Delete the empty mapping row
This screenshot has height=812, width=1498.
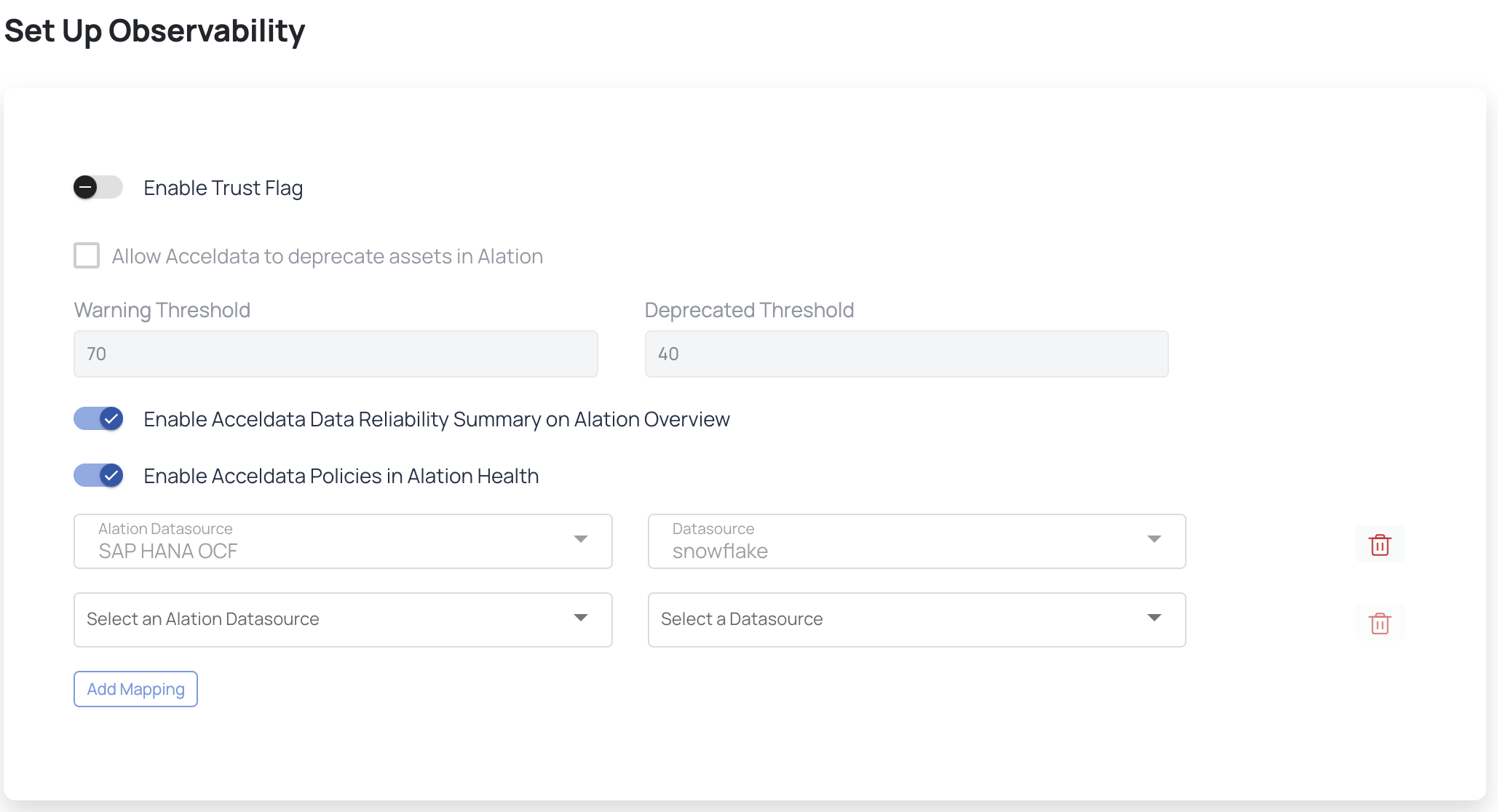point(1379,623)
